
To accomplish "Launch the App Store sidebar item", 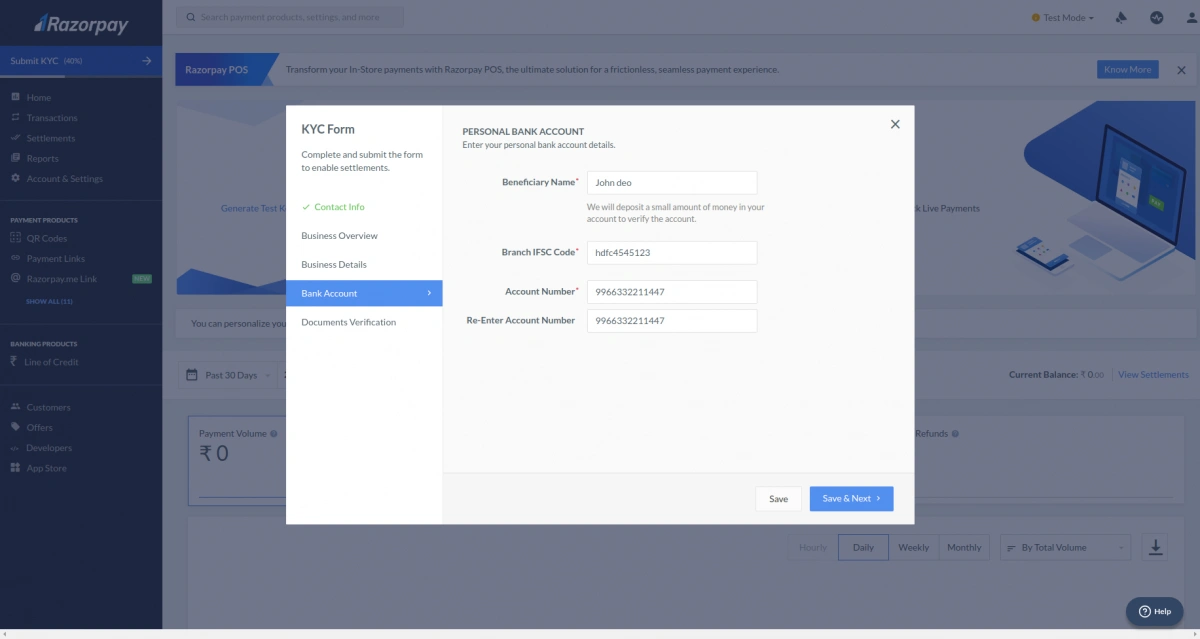I will click(x=46, y=467).
